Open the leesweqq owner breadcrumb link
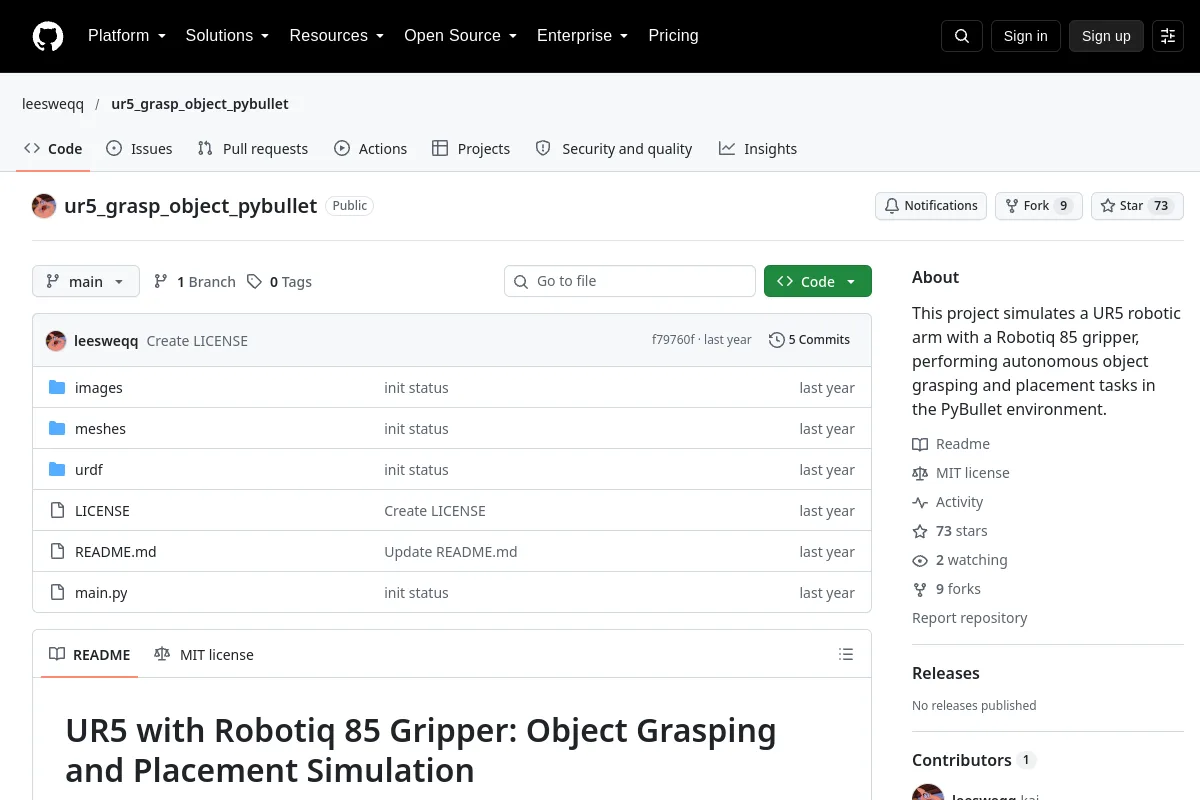 coord(53,104)
